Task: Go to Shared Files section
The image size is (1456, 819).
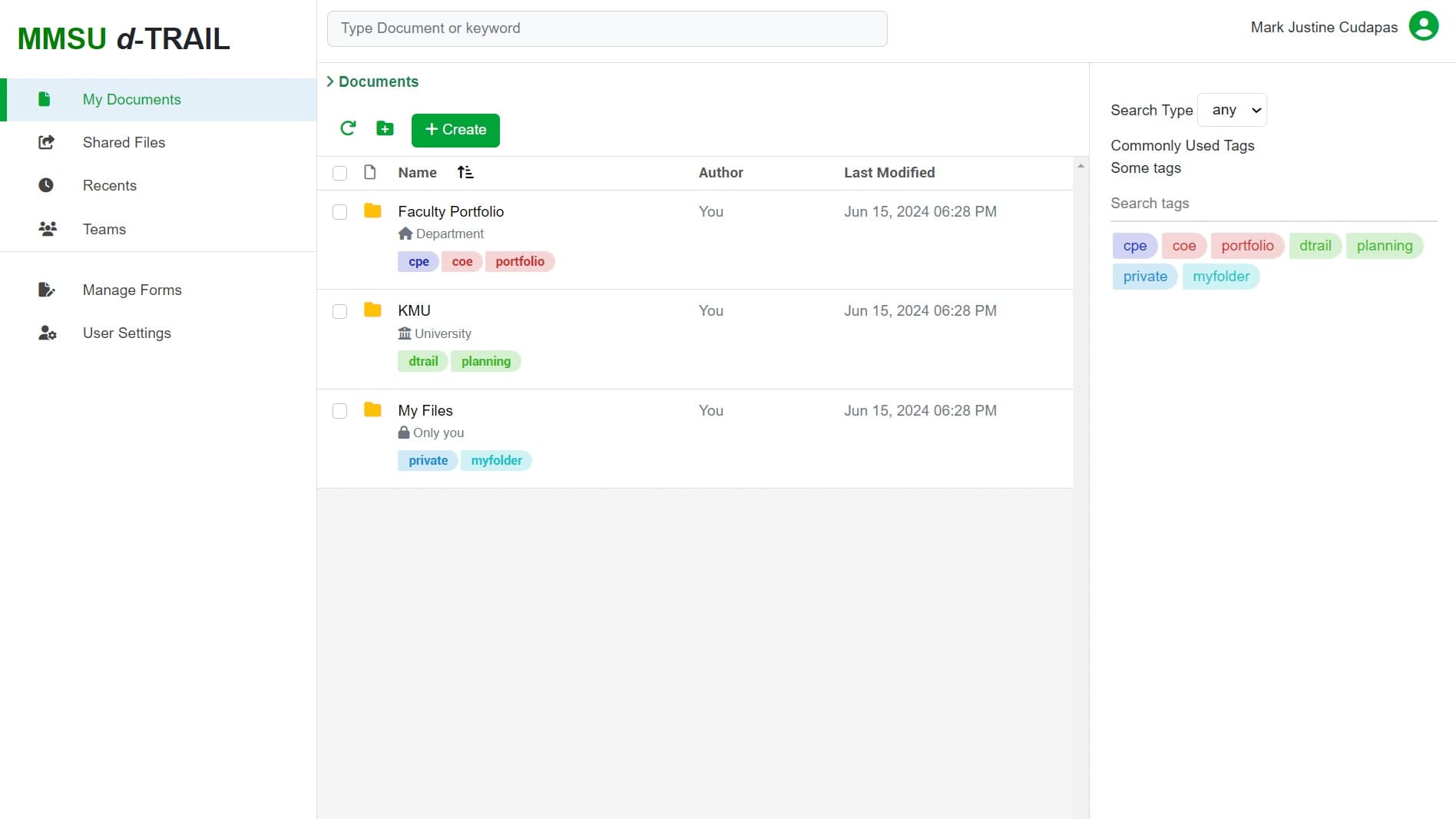Action: tap(158, 142)
